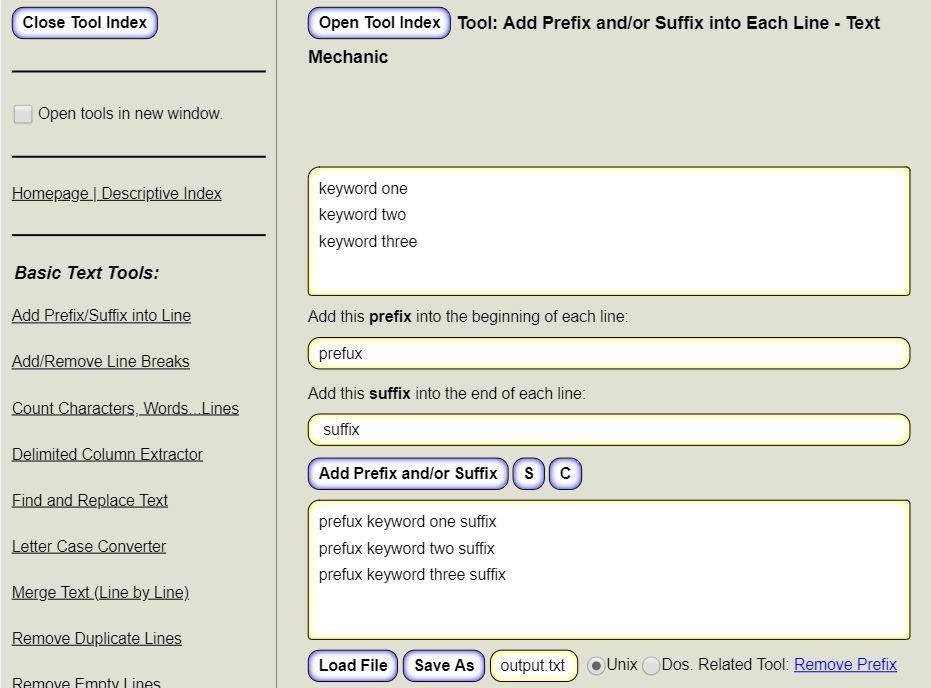The width and height of the screenshot is (931, 688).
Task: Click the C button beside Add Prefix
Action: tap(565, 474)
